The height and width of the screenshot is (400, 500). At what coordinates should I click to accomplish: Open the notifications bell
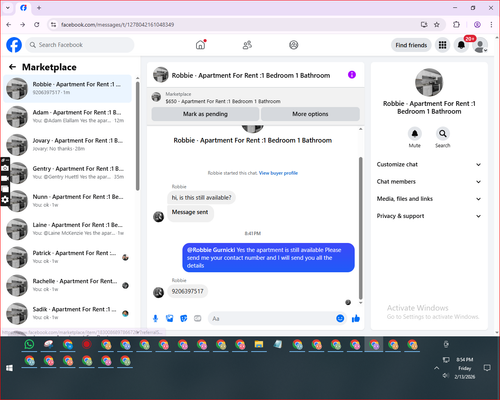[x=461, y=45]
